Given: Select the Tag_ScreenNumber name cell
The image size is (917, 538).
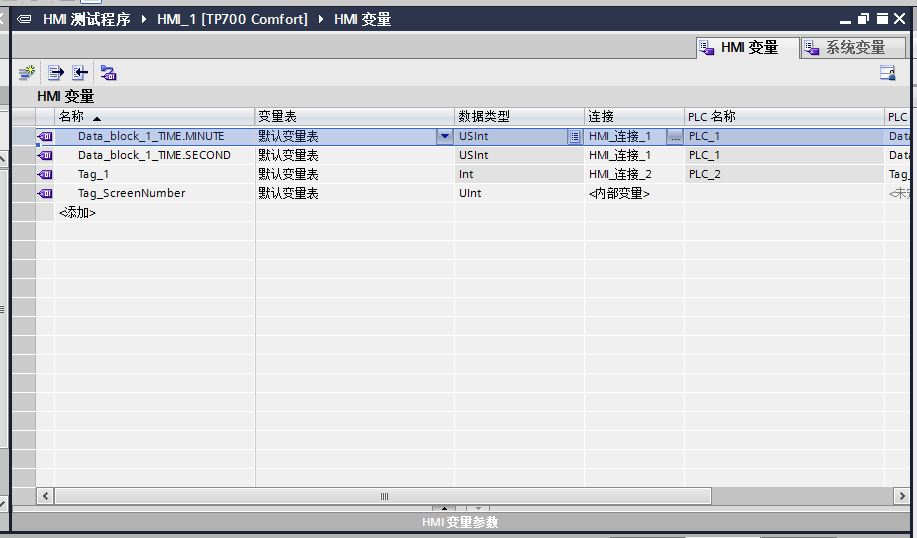Looking at the screenshot, I should (x=154, y=194).
